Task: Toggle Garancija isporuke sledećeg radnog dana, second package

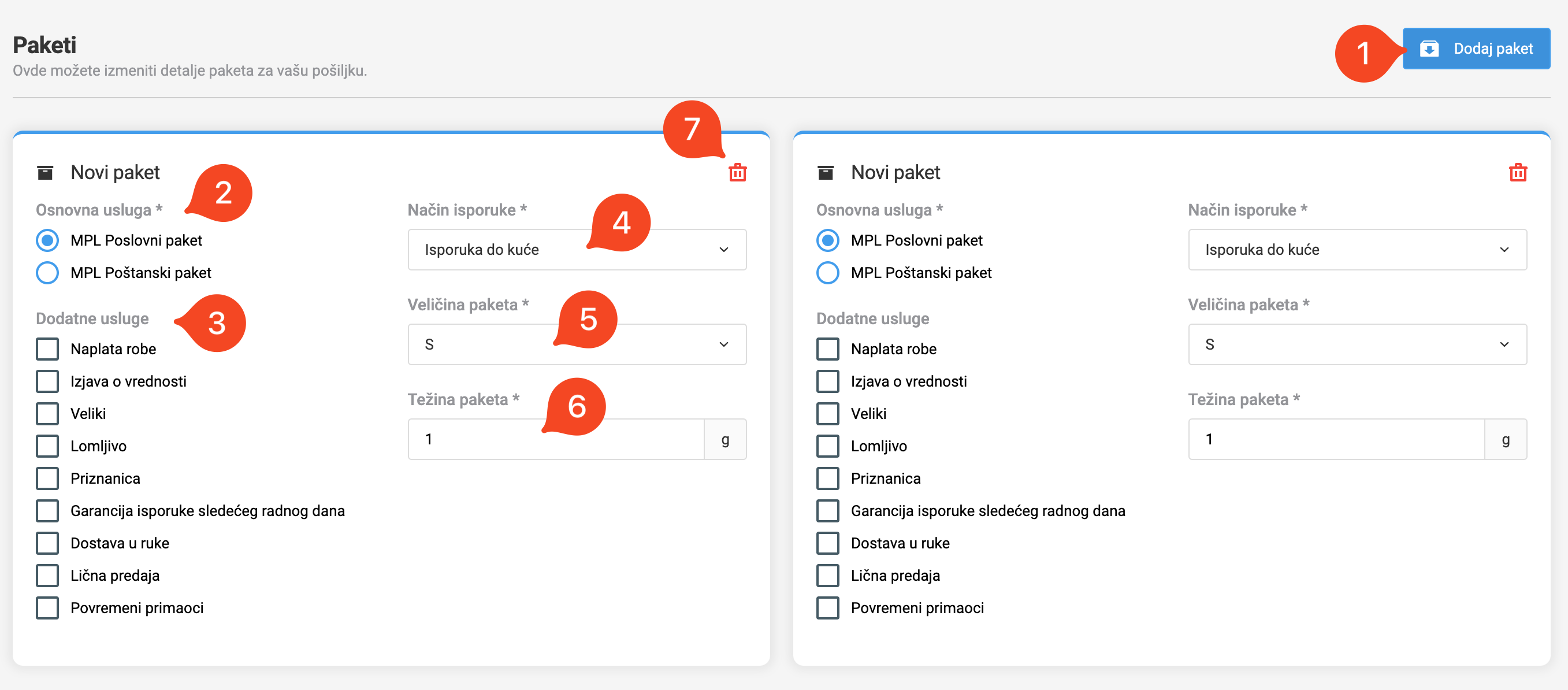Action: (828, 511)
